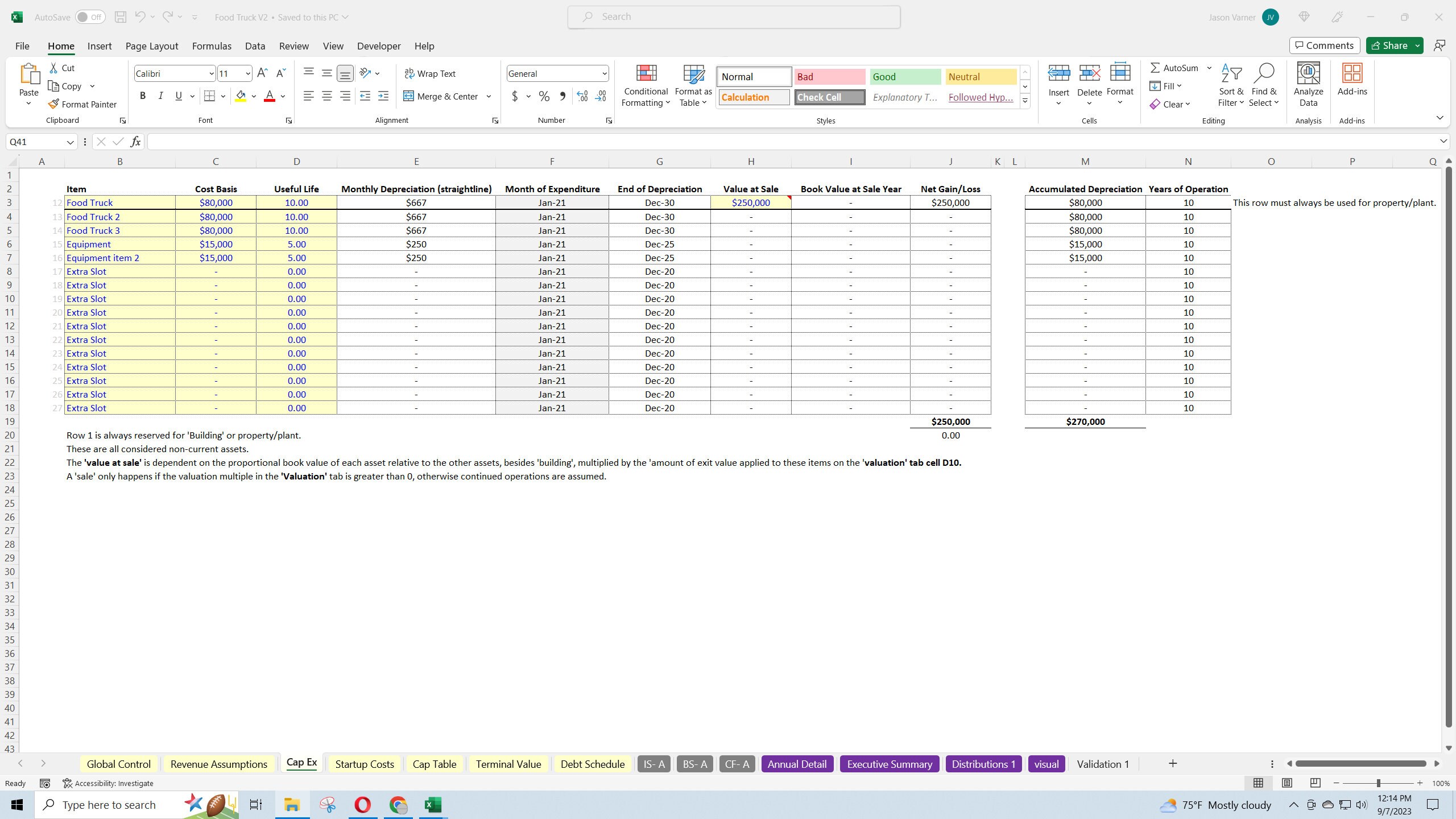Apply accounting dollar number format
This screenshot has width=1456, height=819.
515,97
